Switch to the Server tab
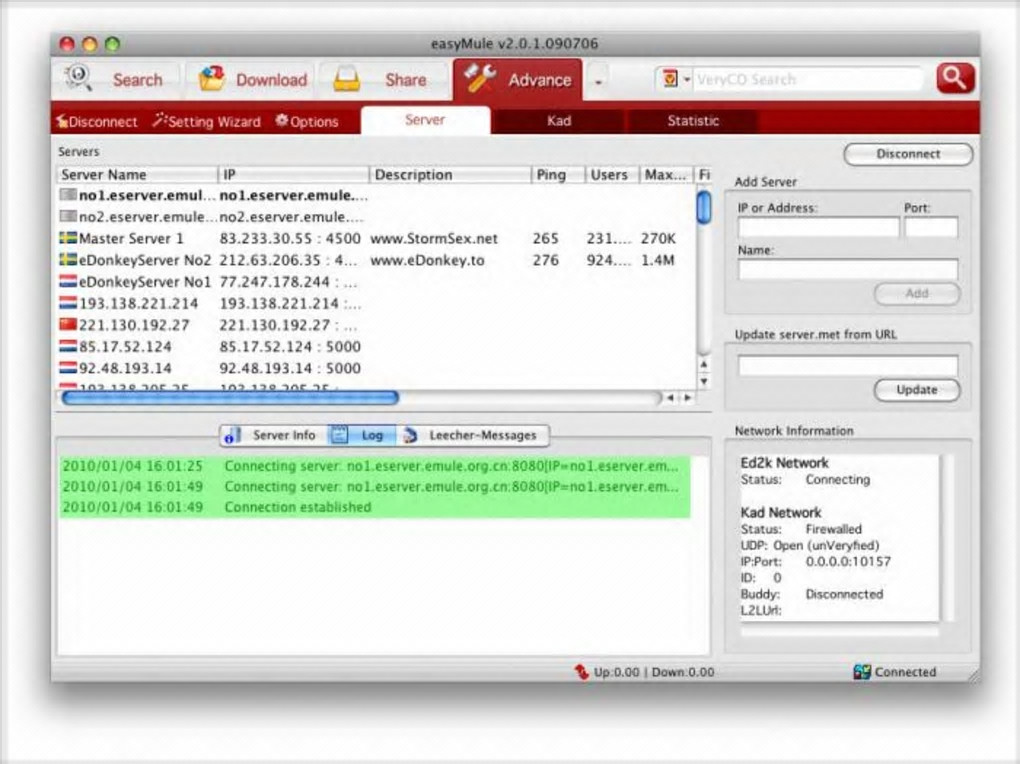The height and width of the screenshot is (764, 1020). coord(425,120)
